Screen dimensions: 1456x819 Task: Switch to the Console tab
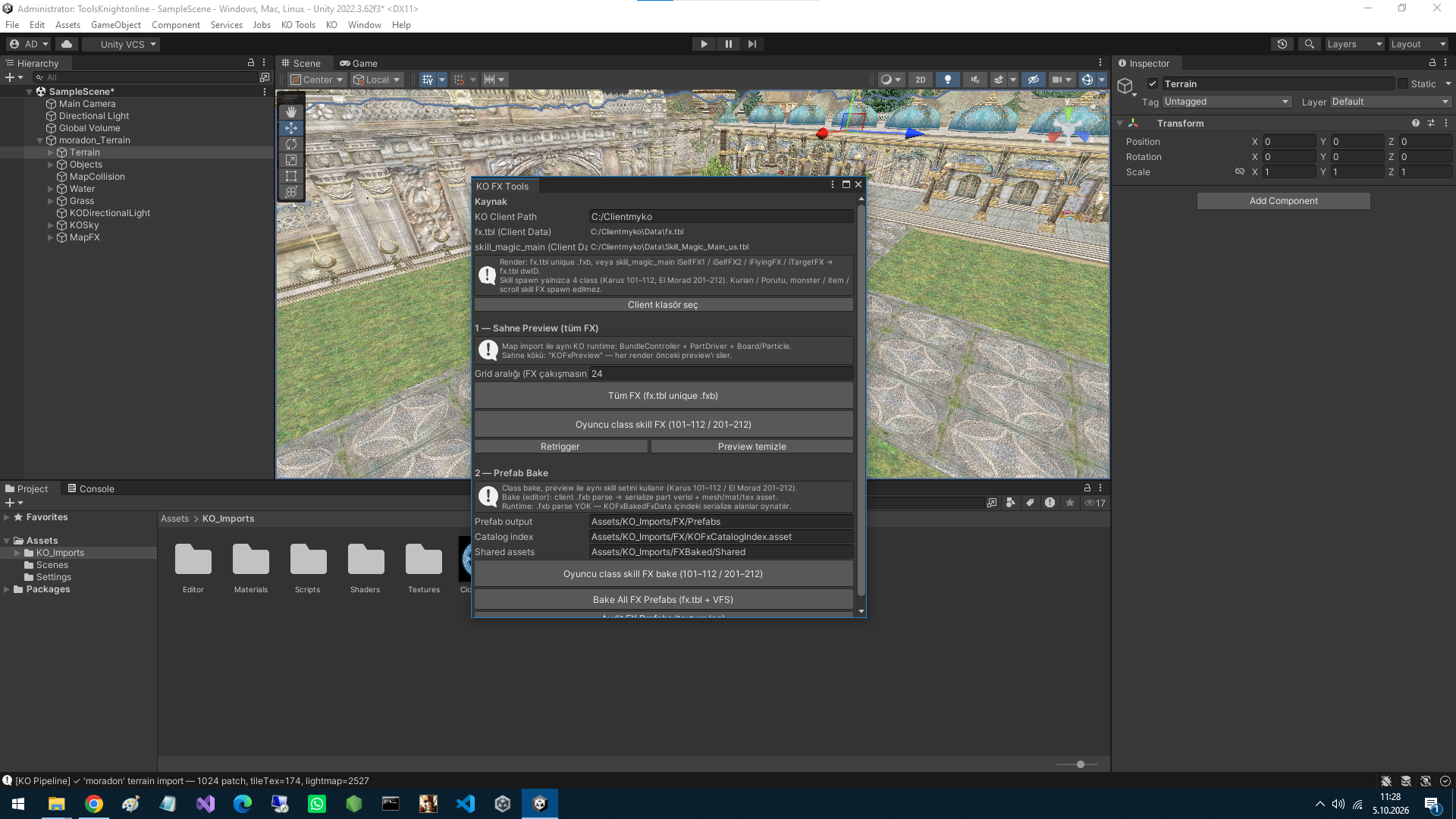pos(91,489)
